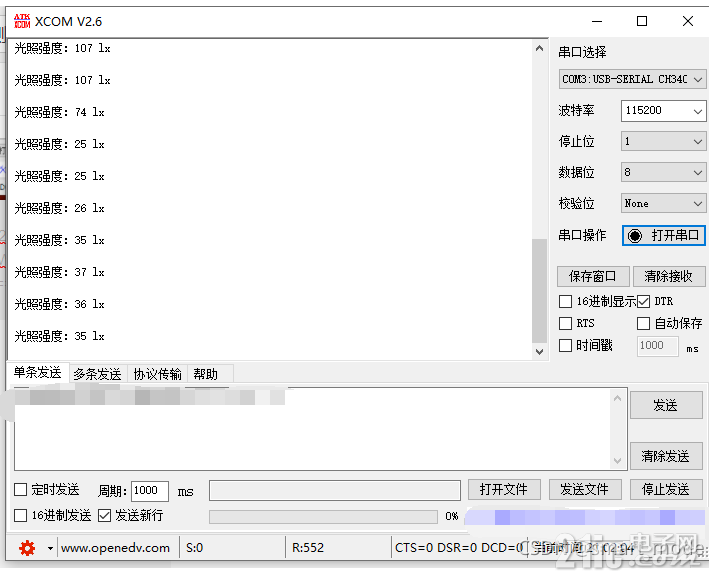This screenshot has height=576, width=709.
Task: Minimize the XCOM window
Action: point(597,21)
